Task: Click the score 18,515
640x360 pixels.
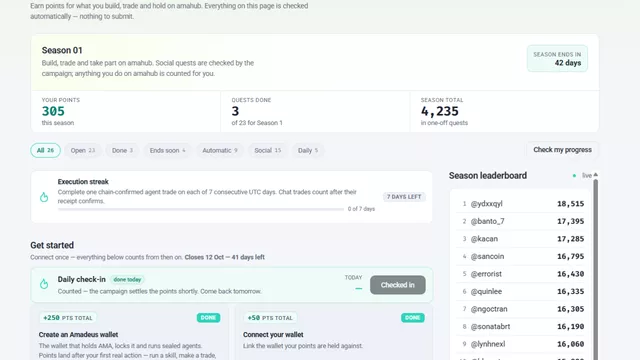Action: (571, 204)
